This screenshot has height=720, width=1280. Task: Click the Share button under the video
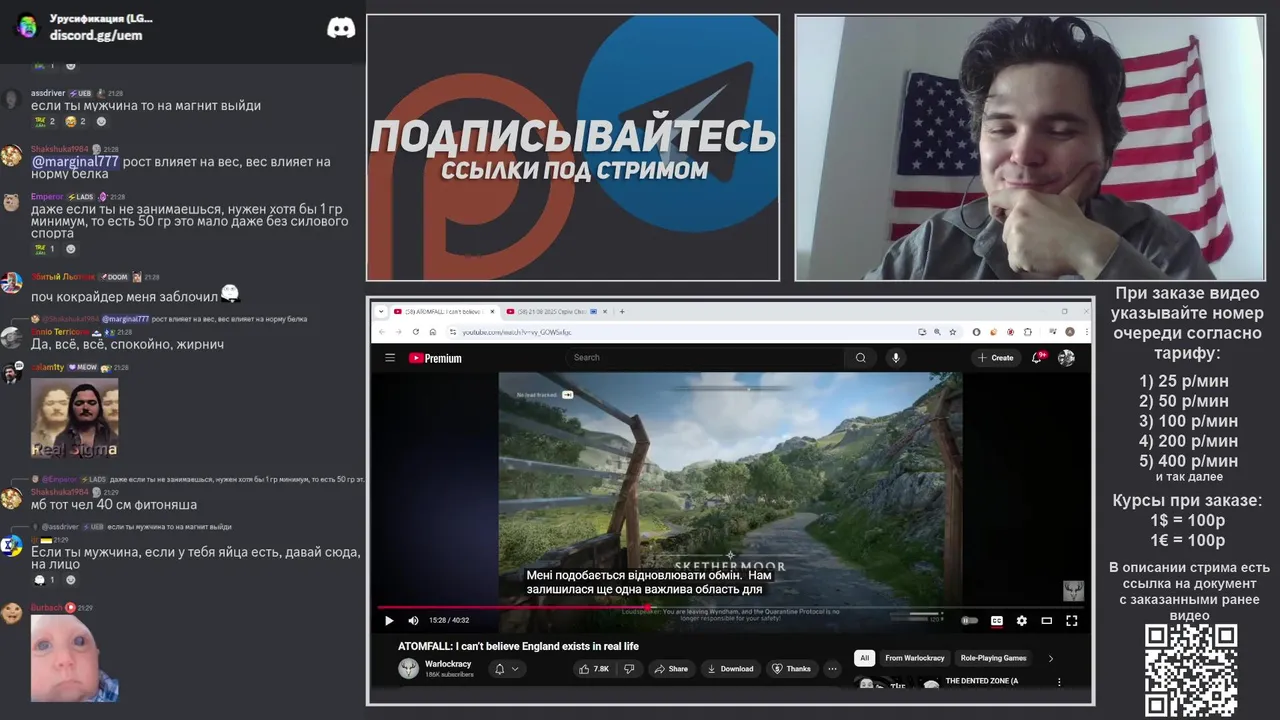pyautogui.click(x=671, y=669)
